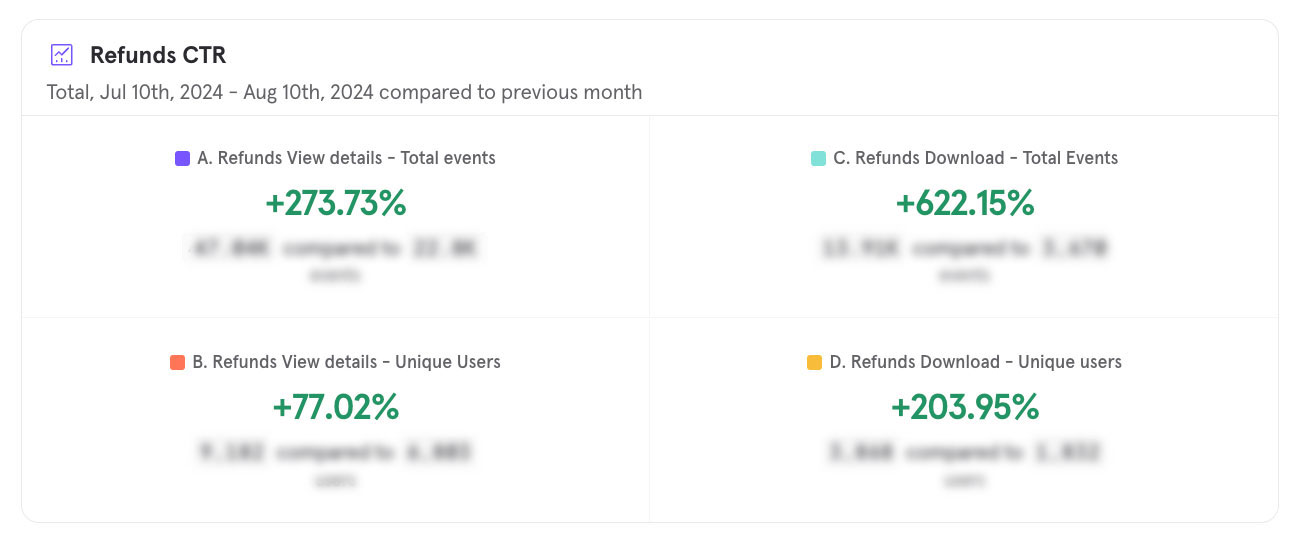Click the teal swatch for series C

818,158
